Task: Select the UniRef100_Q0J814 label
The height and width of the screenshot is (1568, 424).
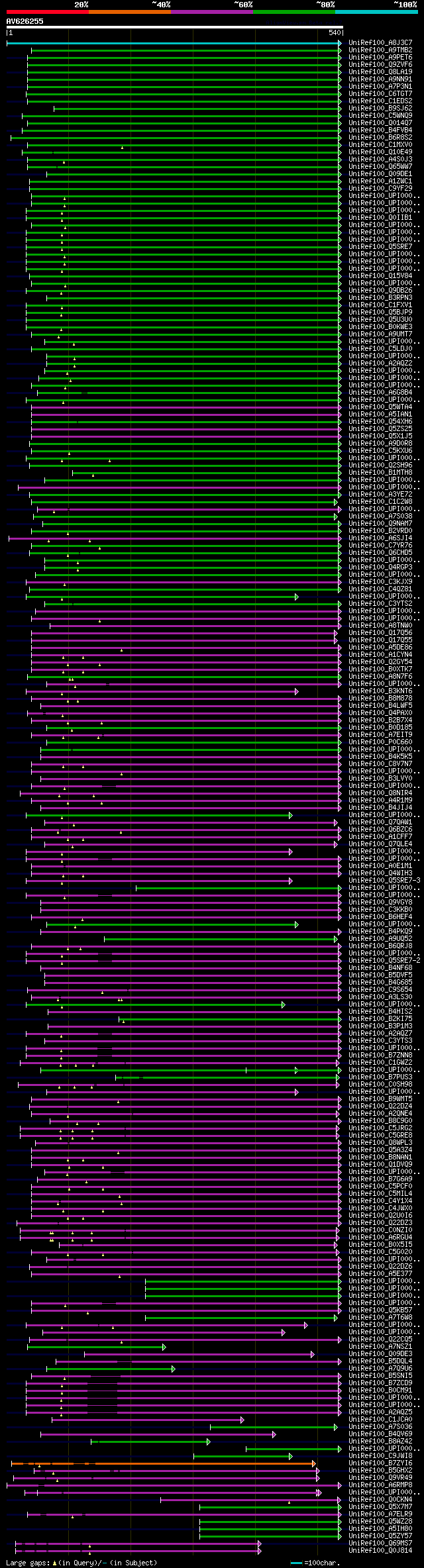Action: click(380, 1551)
